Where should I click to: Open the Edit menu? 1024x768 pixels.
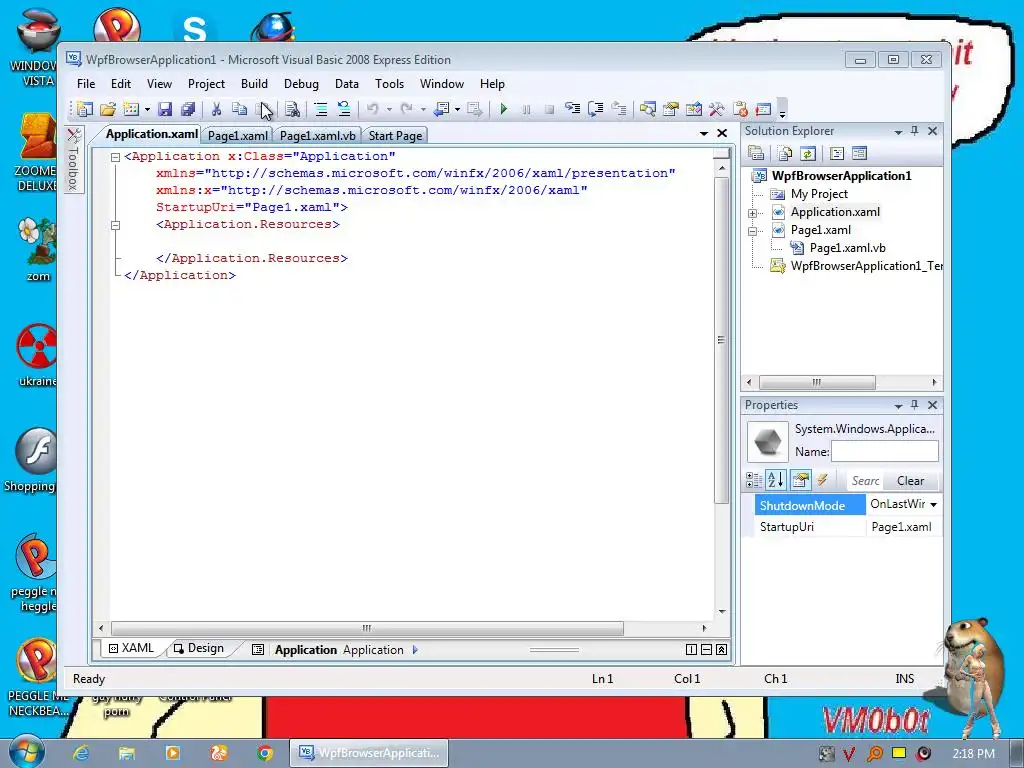point(121,84)
